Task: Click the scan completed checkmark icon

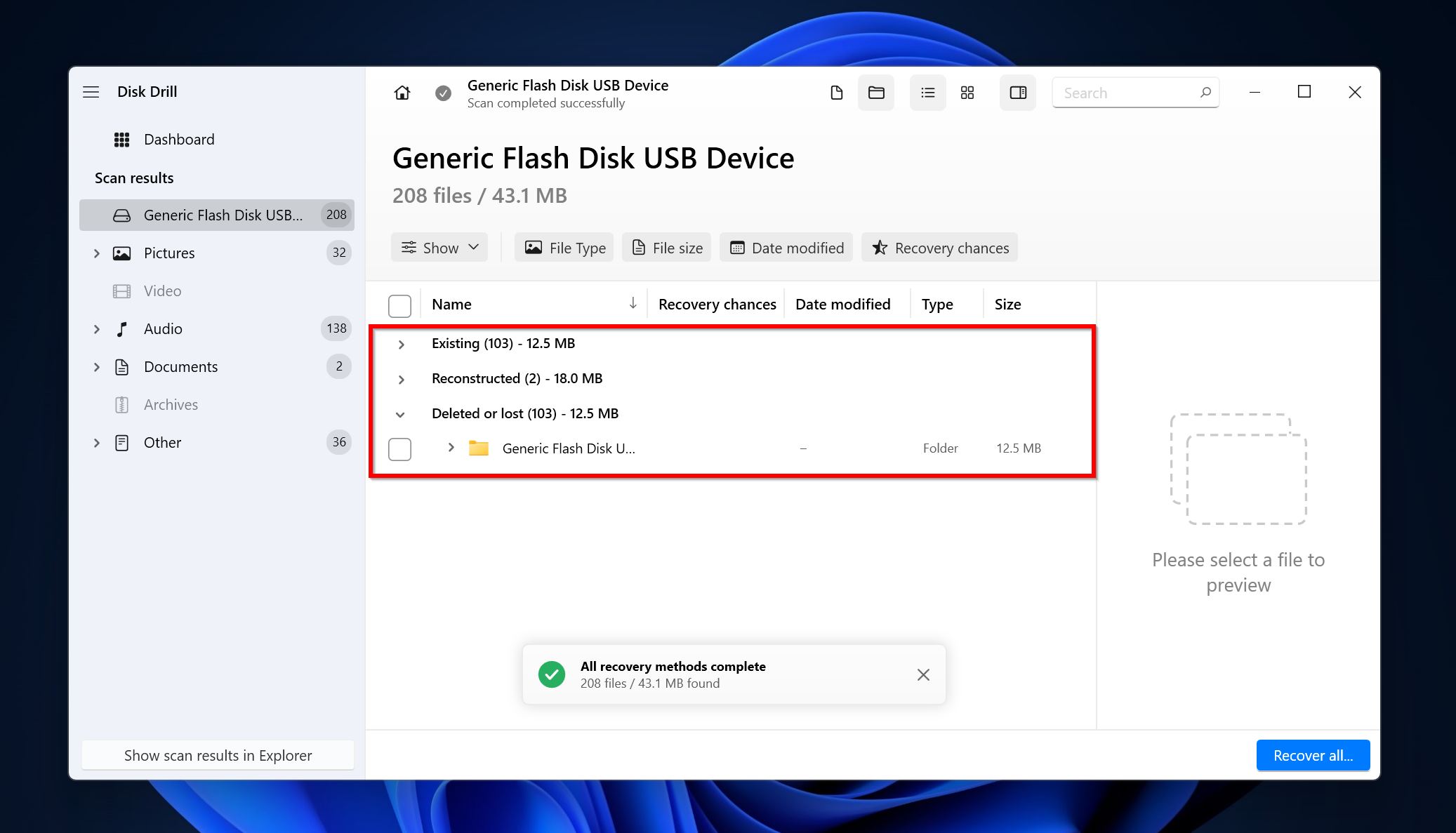Action: 444,92
